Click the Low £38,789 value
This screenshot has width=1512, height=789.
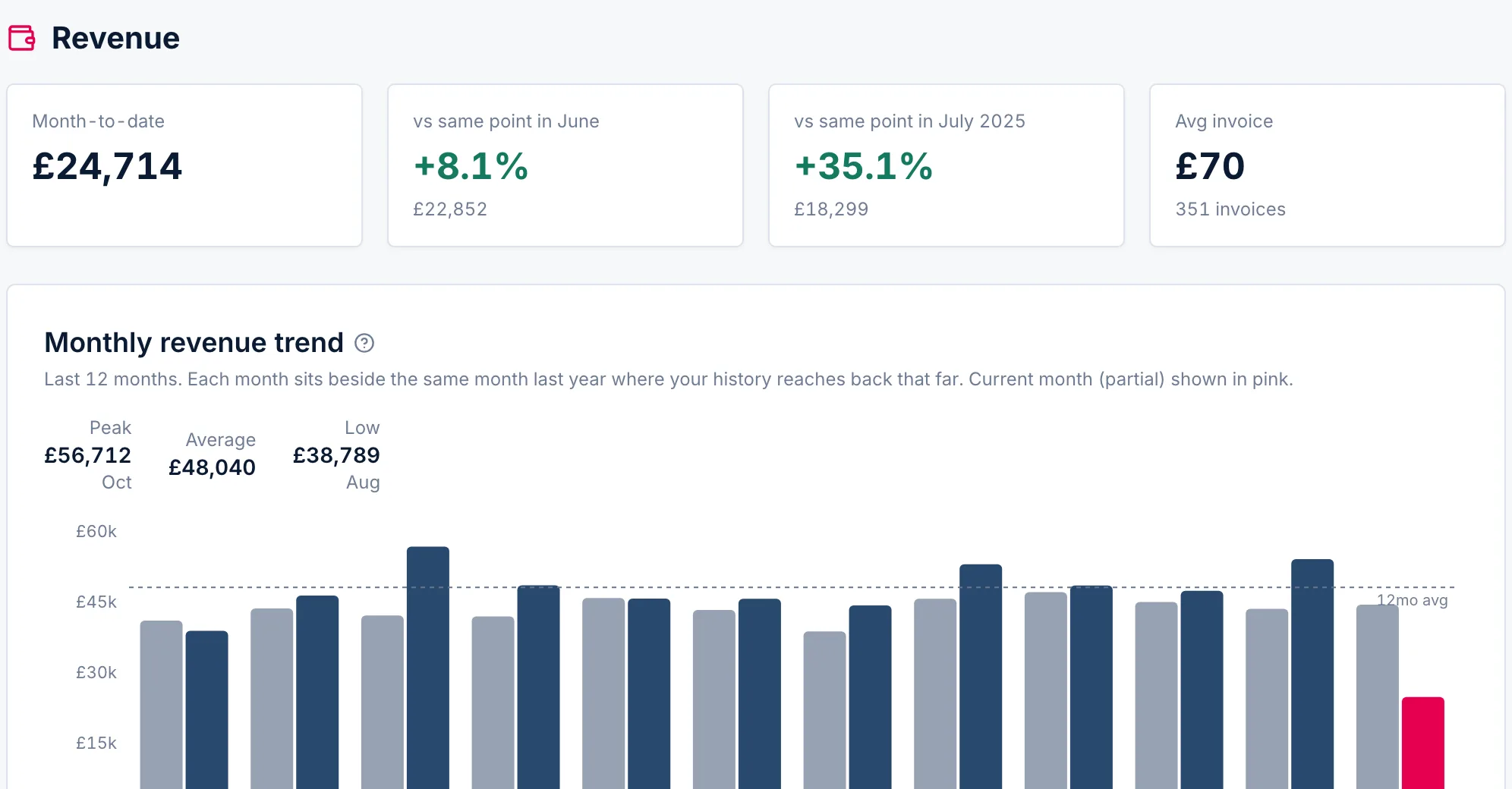(x=336, y=455)
